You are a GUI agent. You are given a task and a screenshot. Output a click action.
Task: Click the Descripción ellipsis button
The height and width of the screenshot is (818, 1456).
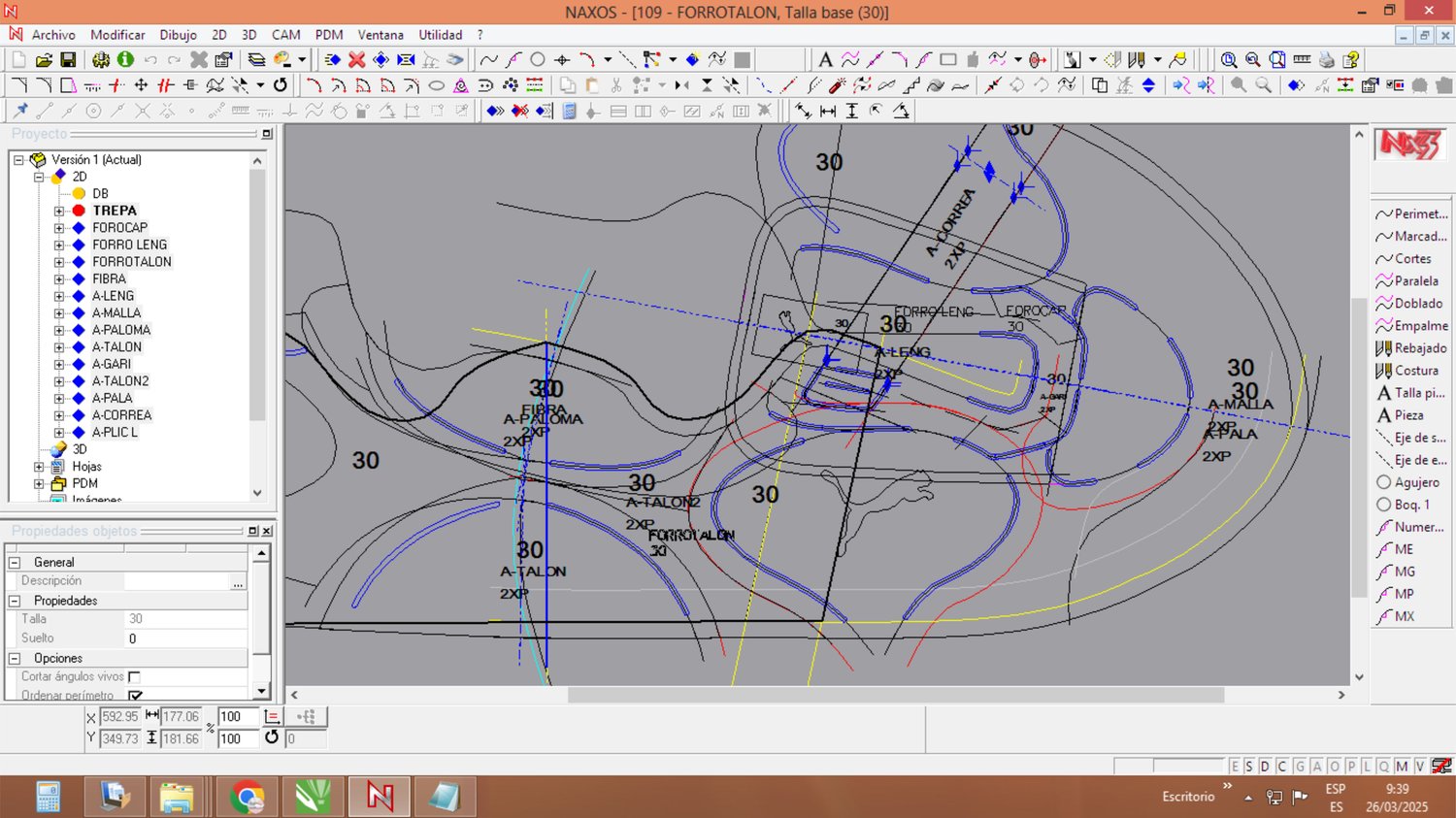point(238,581)
